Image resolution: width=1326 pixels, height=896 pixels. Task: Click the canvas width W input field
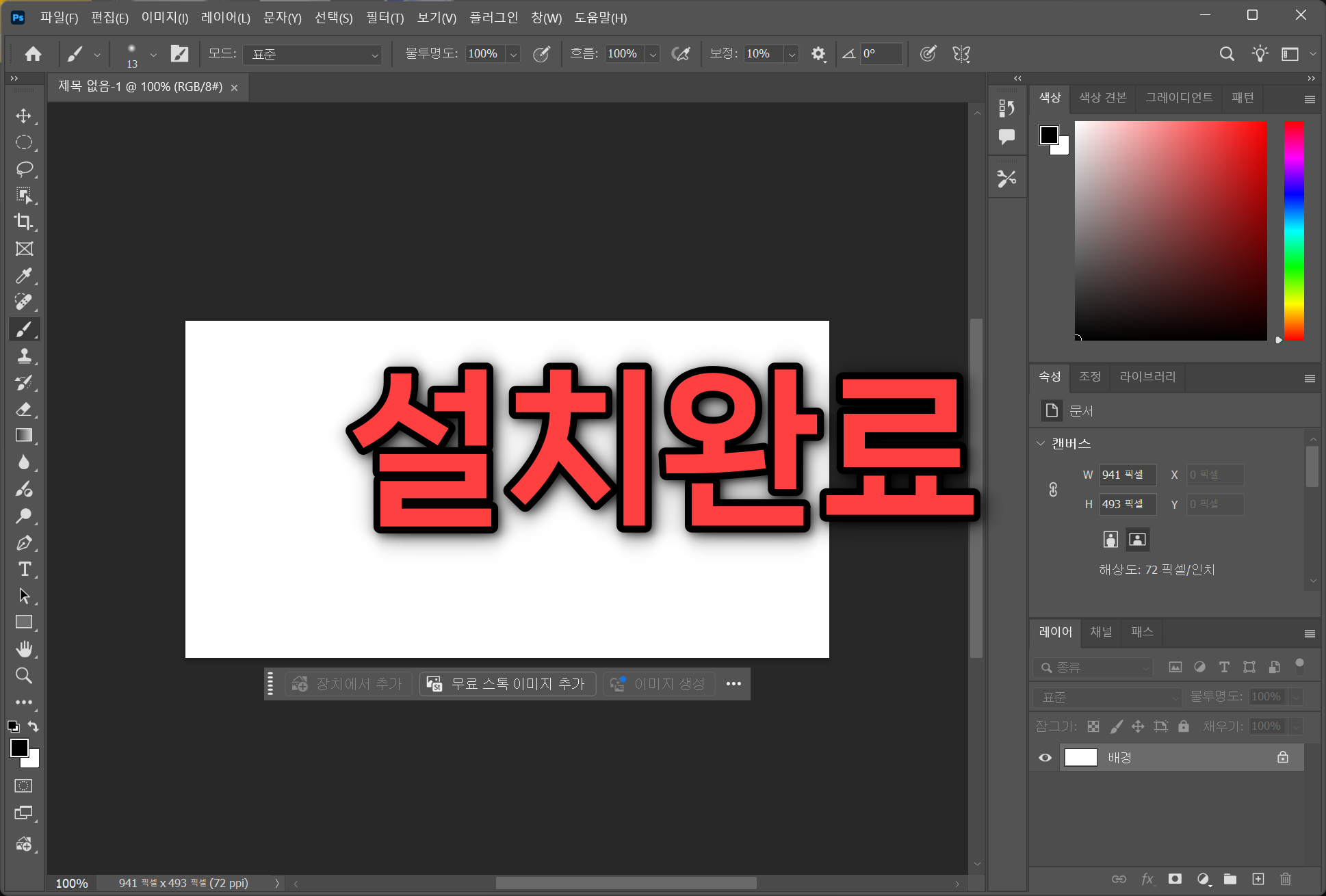click(1126, 475)
